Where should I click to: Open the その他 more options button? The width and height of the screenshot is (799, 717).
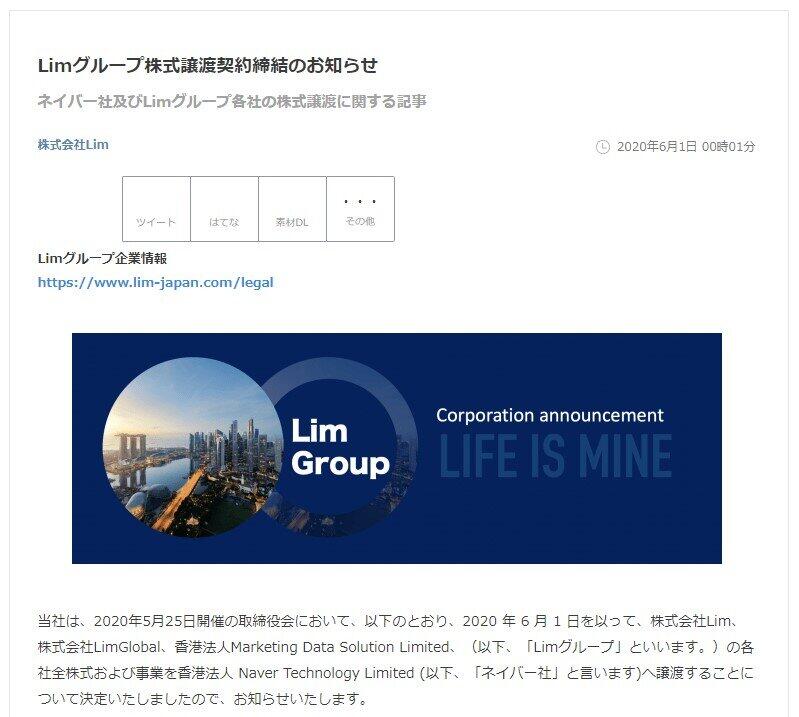click(360, 209)
